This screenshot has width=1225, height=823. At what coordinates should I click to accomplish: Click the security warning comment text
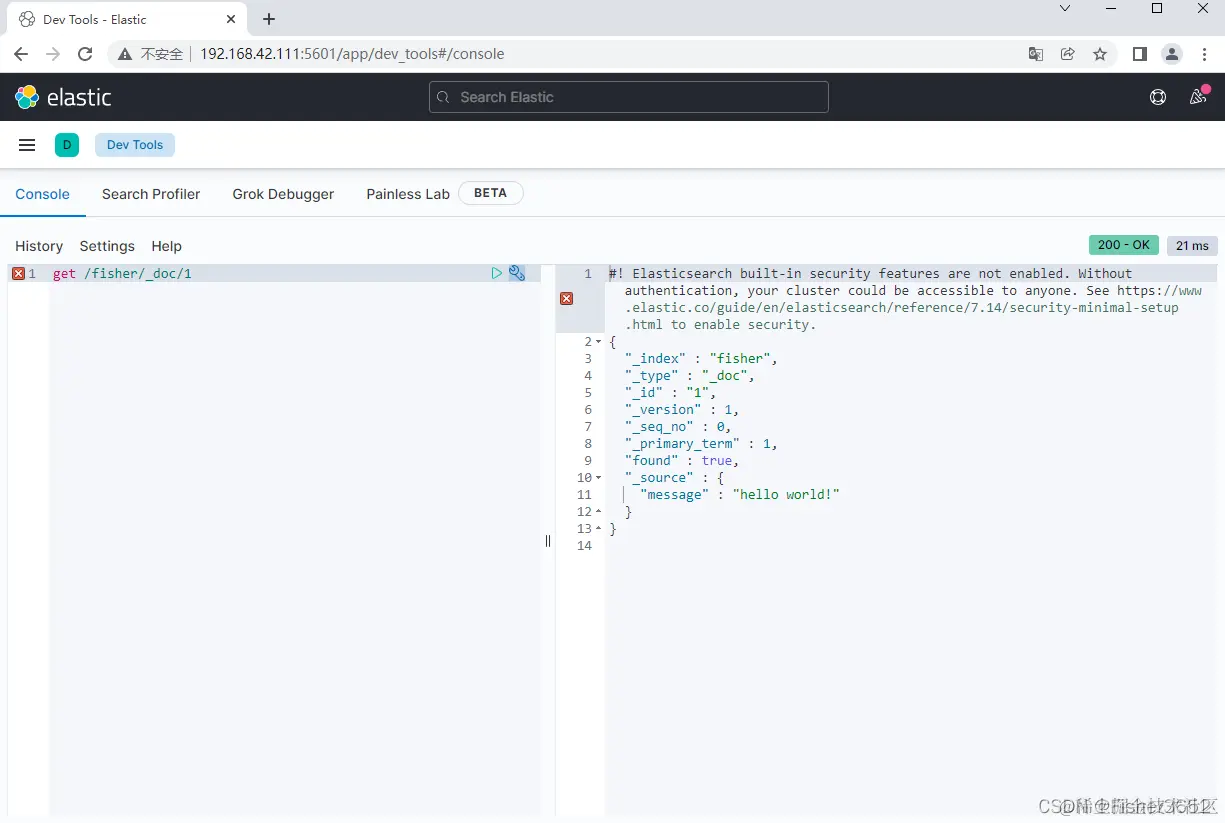[x=905, y=298]
